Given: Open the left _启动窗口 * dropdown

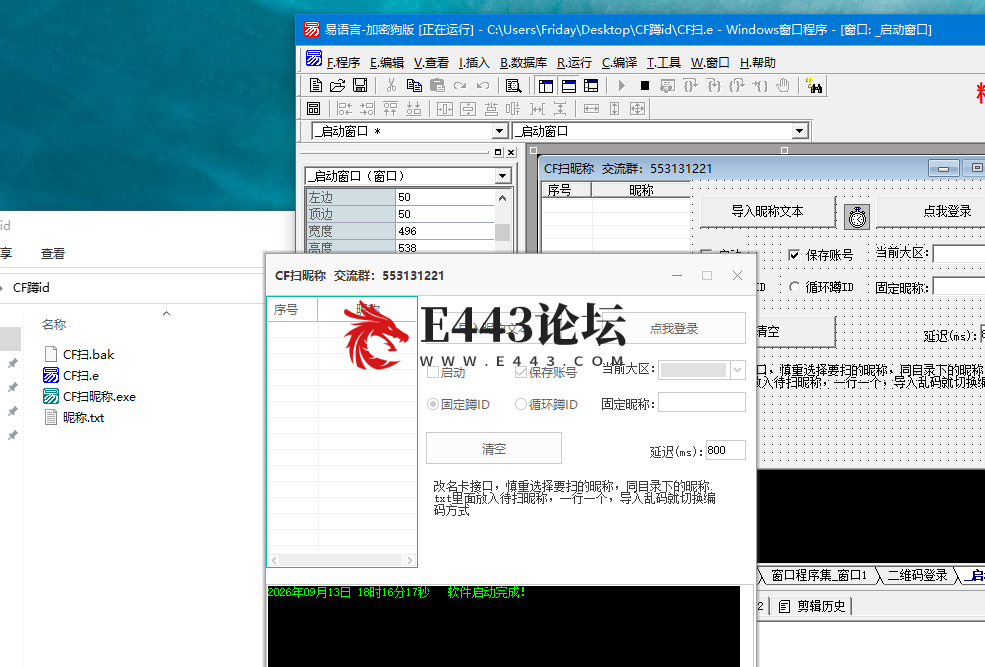Looking at the screenshot, I should (499, 131).
